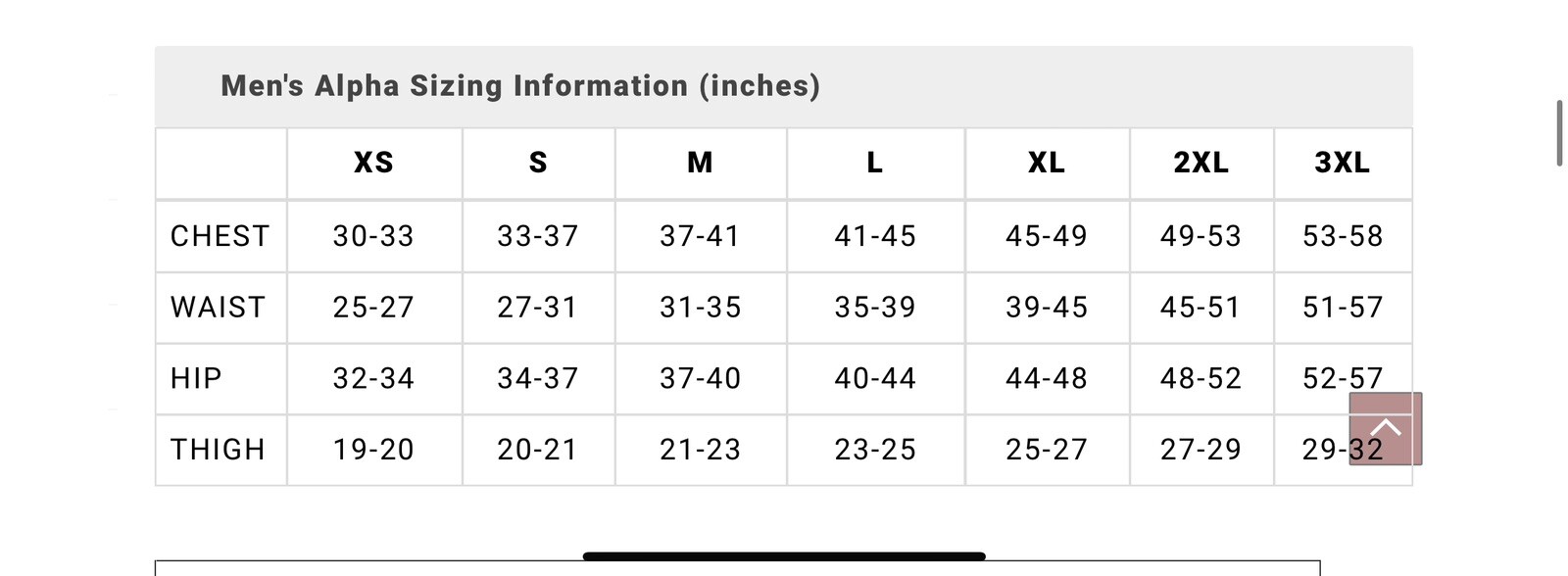The width and height of the screenshot is (1568, 576).
Task: Select the L size column header
Action: click(875, 163)
